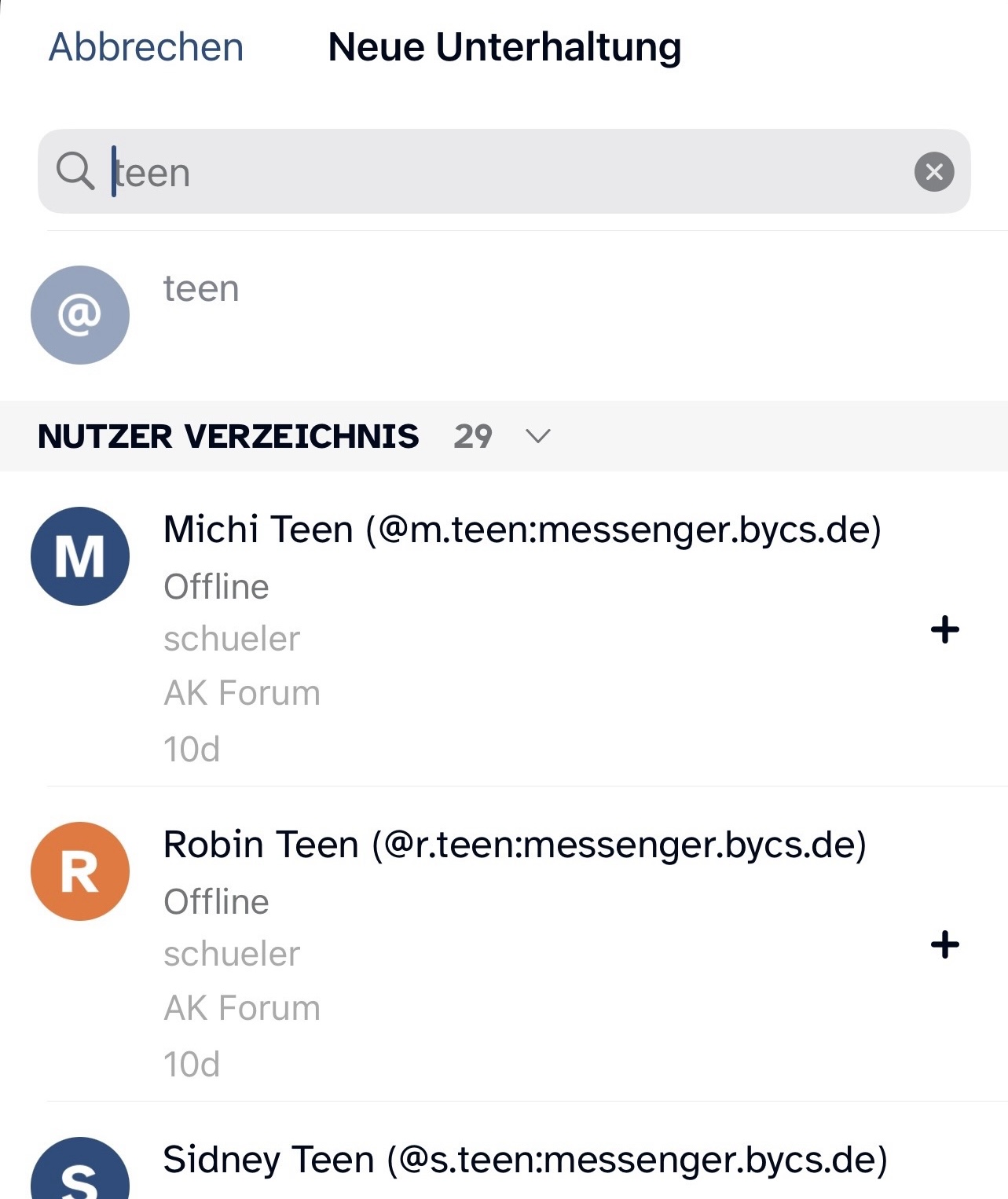This screenshot has height=1199, width=1008.
Task: Tap the Offline status under Robin Teen
Action: [216, 902]
